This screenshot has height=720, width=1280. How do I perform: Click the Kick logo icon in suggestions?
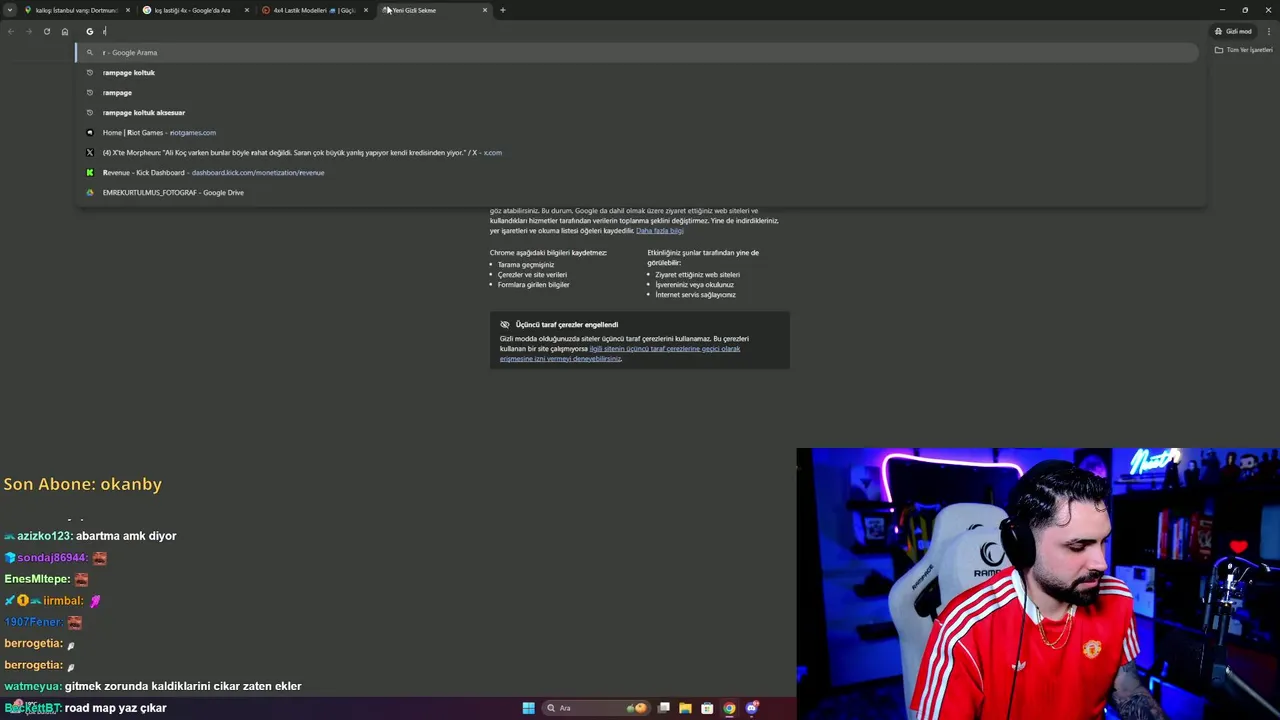[90, 172]
